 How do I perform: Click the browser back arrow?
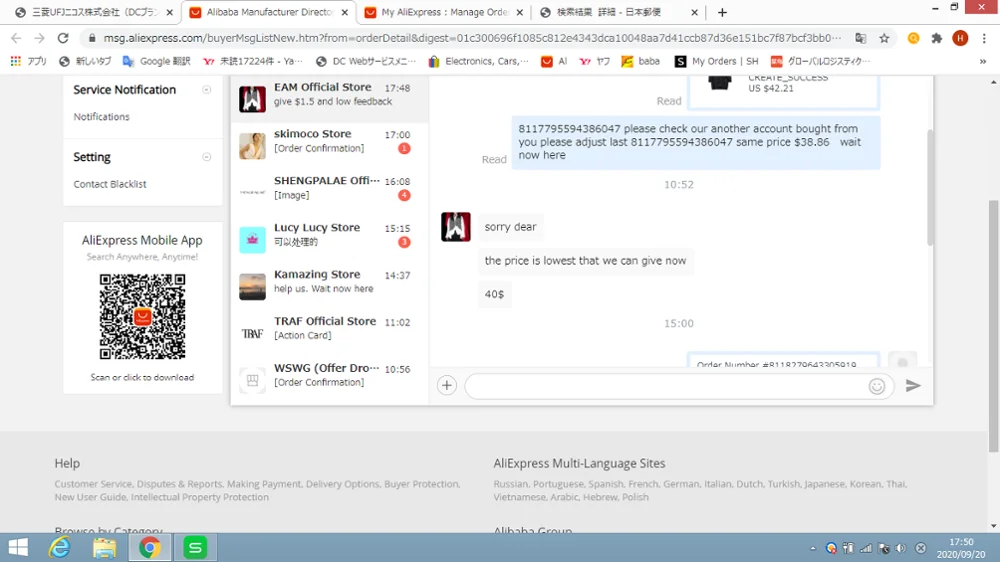[17, 38]
